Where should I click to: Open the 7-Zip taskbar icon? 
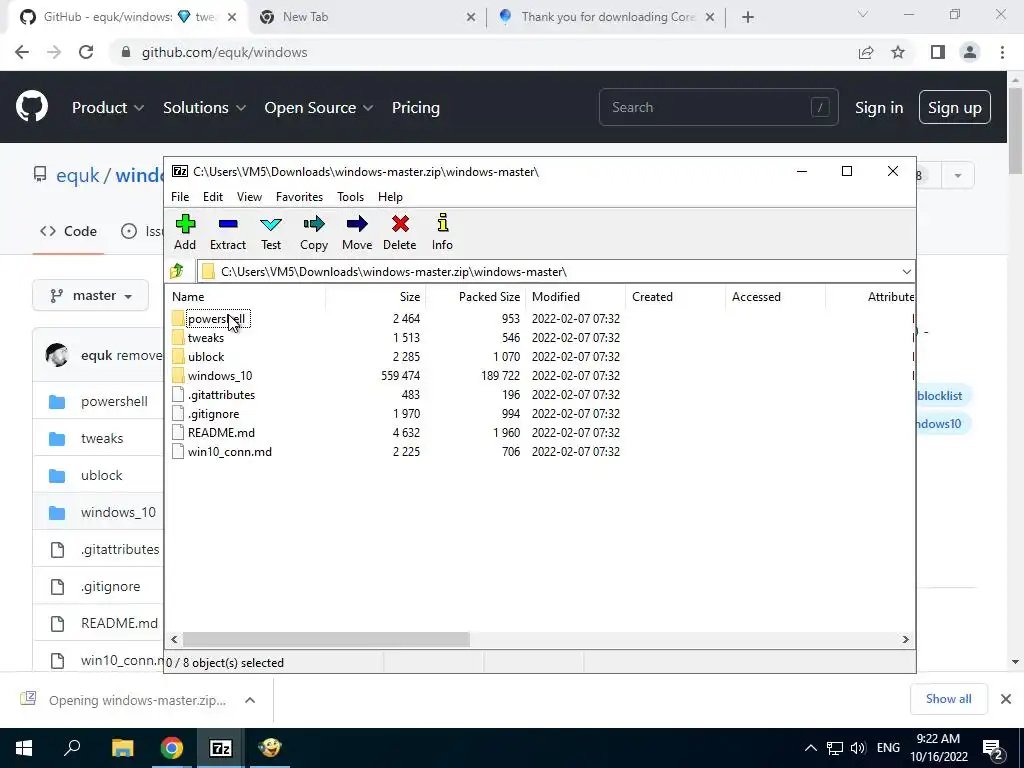pos(221,748)
